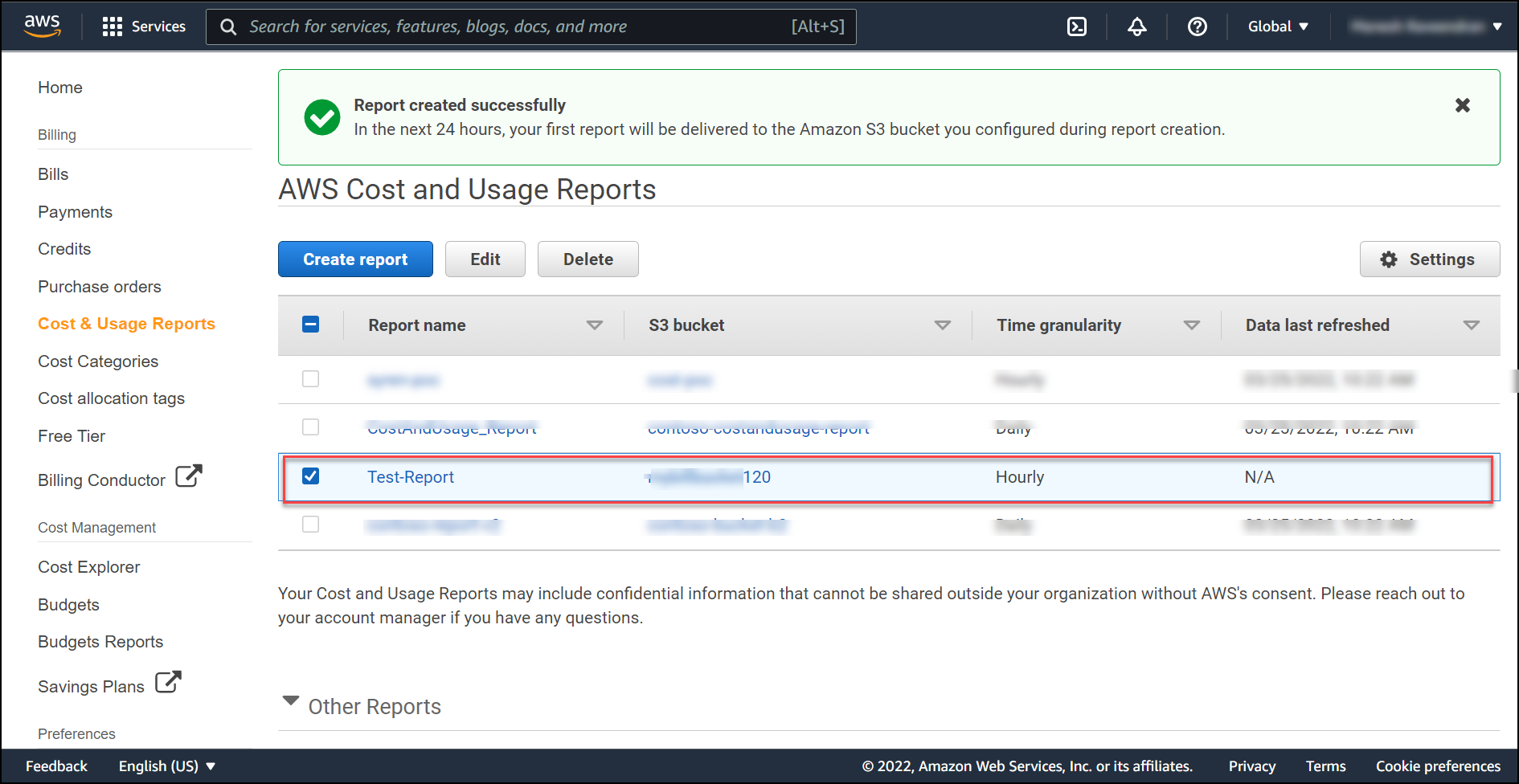Open the Global region dropdown

click(1278, 27)
